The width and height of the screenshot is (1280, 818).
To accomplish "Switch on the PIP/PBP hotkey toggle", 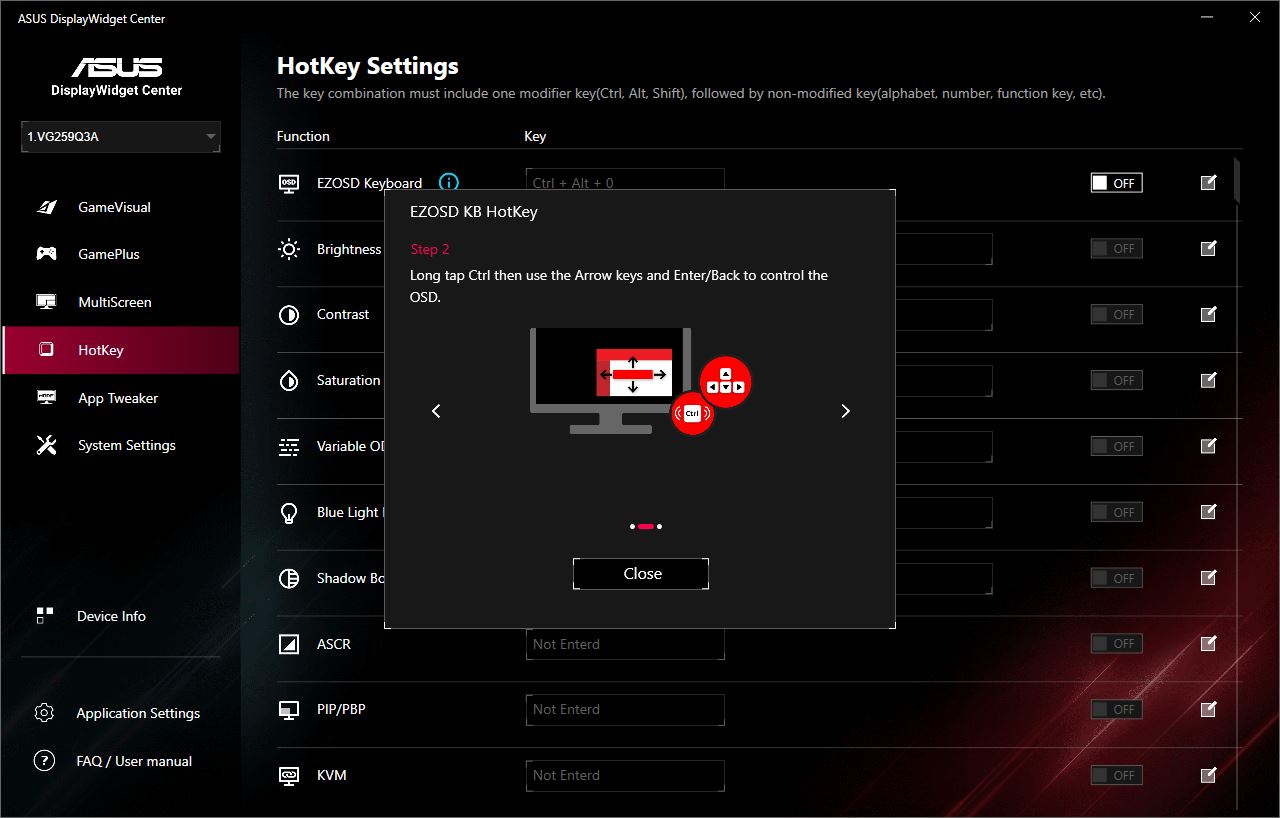I will point(1116,709).
